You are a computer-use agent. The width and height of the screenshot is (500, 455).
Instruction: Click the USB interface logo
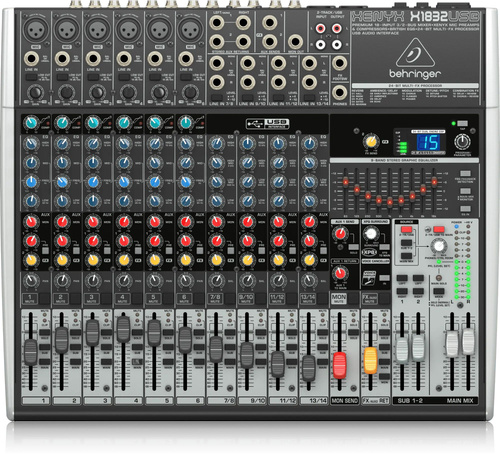(x=267, y=124)
